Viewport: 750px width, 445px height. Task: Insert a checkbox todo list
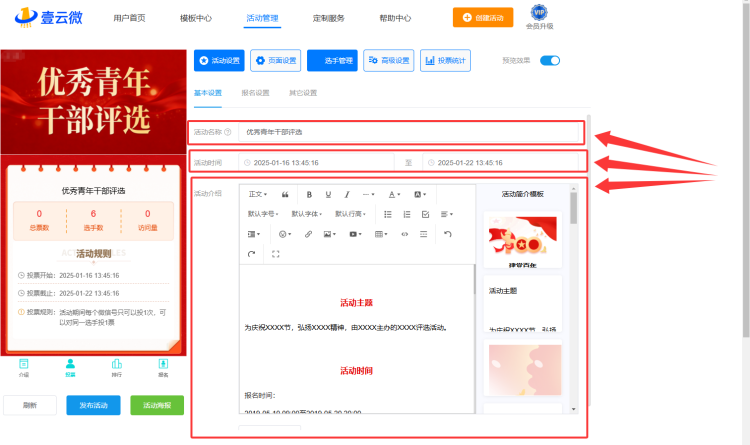tap(425, 214)
